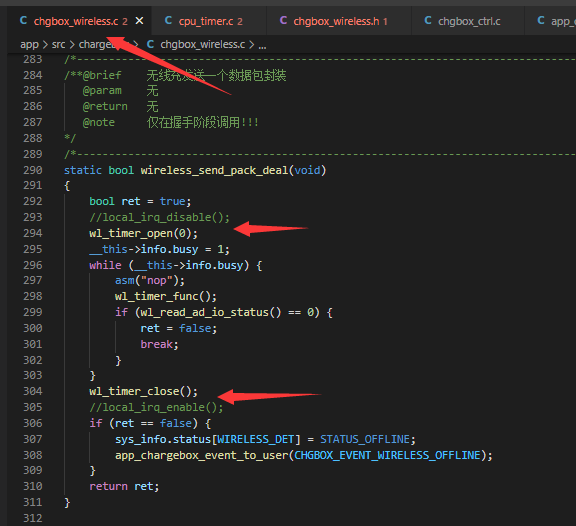Open the app breadcrumb folder
This screenshot has height=526, width=576.
pyautogui.click(x=29, y=44)
